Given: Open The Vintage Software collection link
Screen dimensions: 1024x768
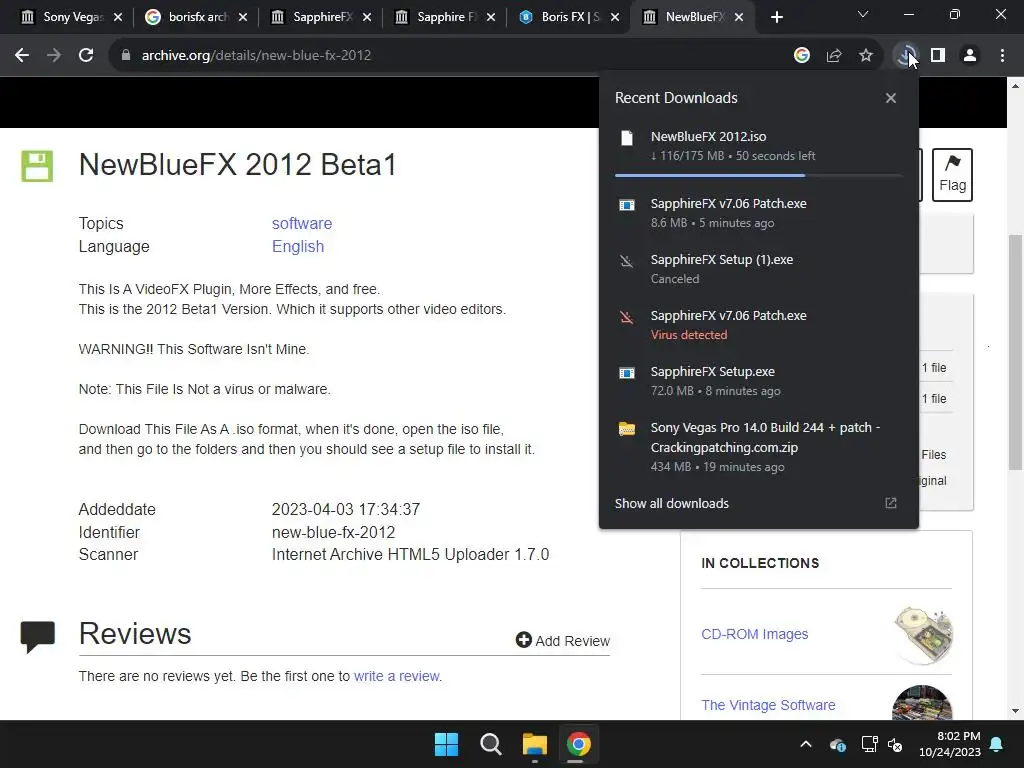Looking at the screenshot, I should coord(768,705).
